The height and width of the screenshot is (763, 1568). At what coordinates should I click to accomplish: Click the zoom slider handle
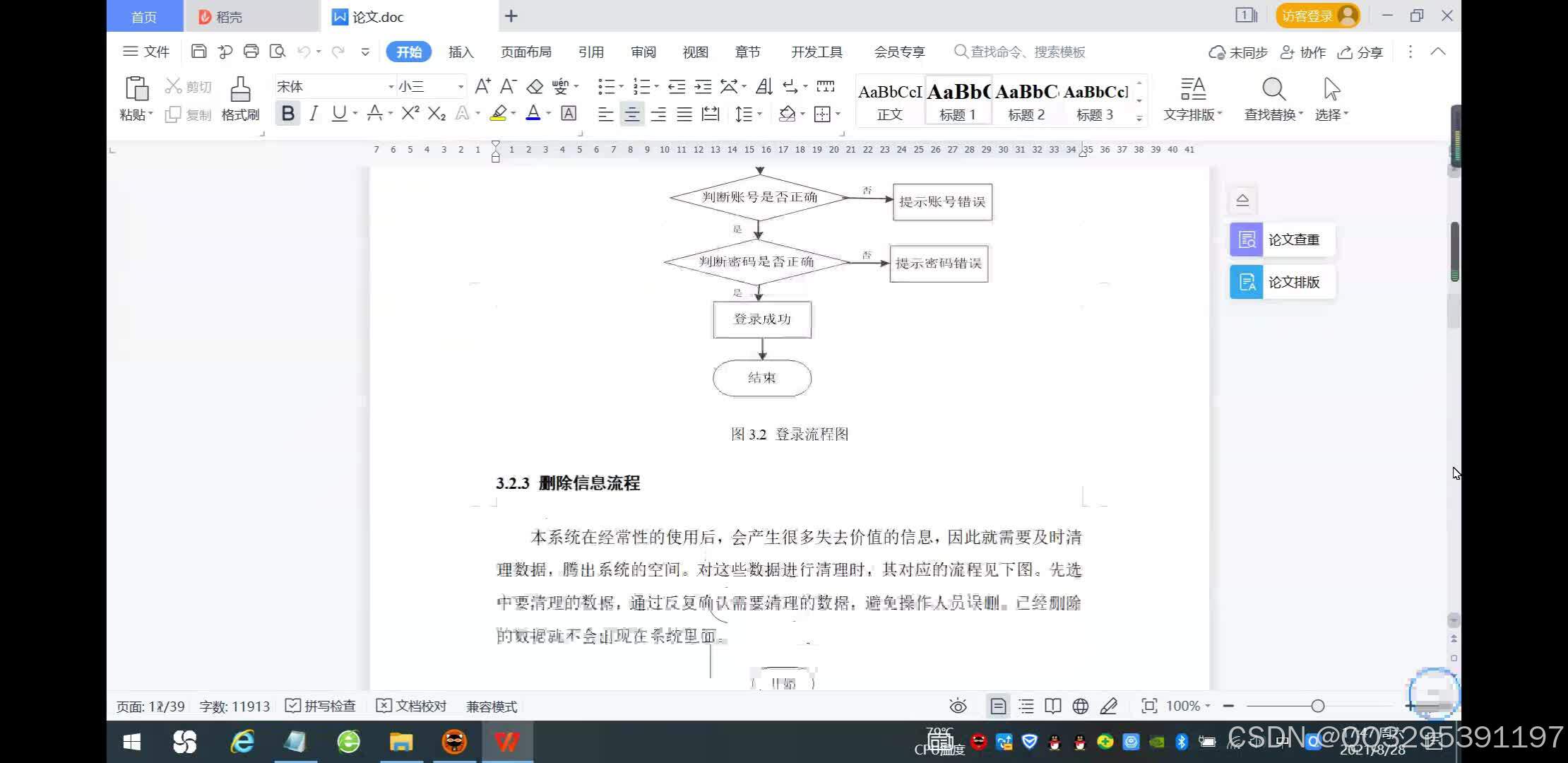click(x=1317, y=706)
